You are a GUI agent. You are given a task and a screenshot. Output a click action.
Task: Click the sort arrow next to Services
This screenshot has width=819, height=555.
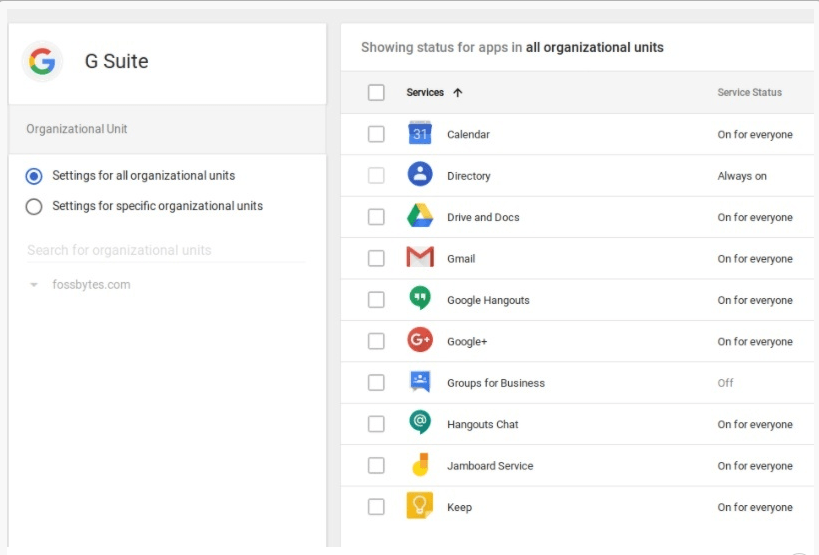point(458,92)
